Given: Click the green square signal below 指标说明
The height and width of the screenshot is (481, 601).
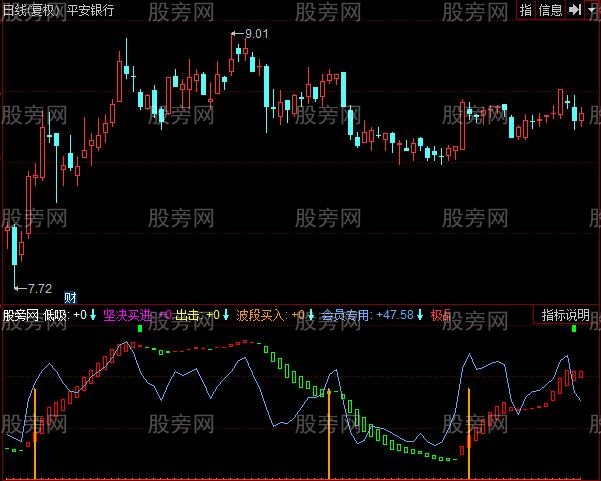Looking at the screenshot, I should pos(573,329).
